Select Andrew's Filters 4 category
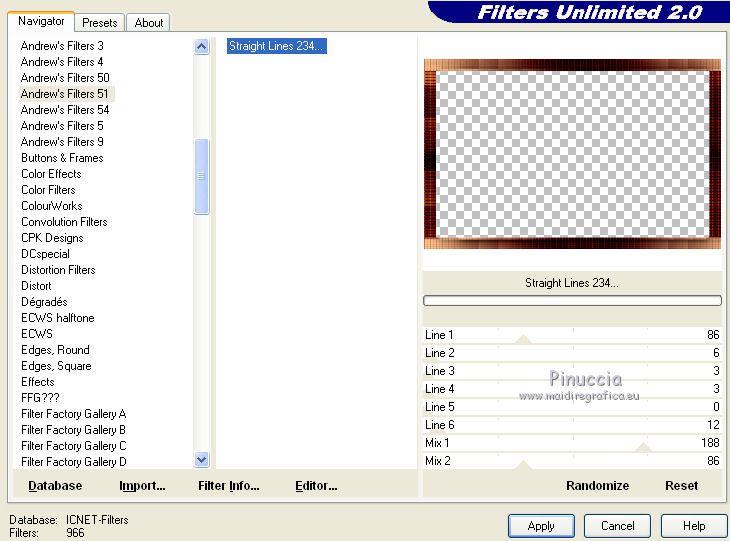Screen dimensions: 730x541 point(62,62)
